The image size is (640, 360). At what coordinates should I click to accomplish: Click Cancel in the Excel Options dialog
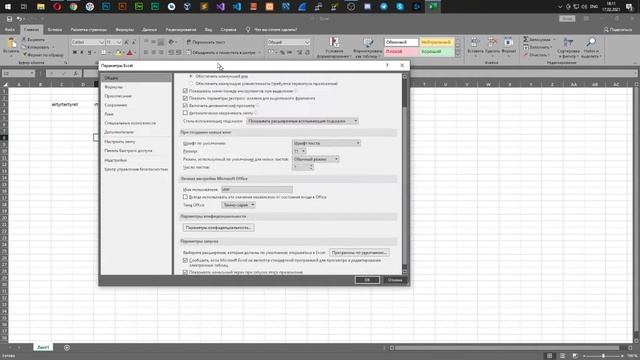395,280
